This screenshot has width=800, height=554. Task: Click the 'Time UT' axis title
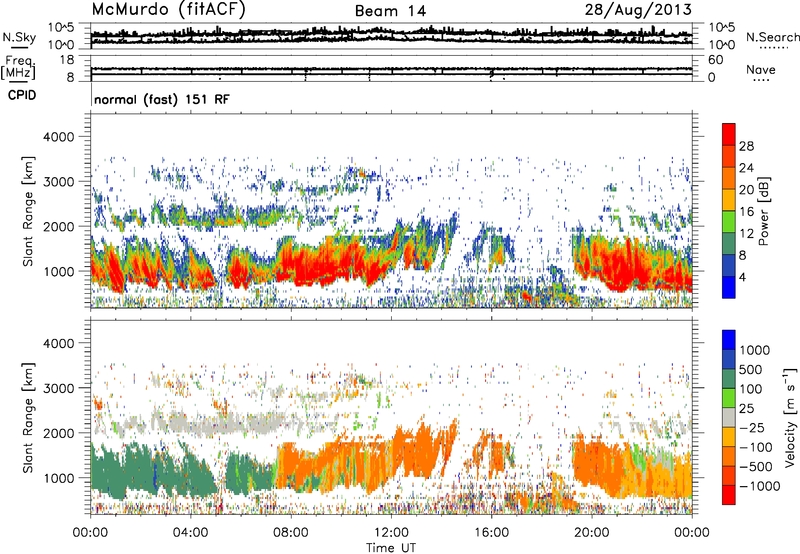391,547
